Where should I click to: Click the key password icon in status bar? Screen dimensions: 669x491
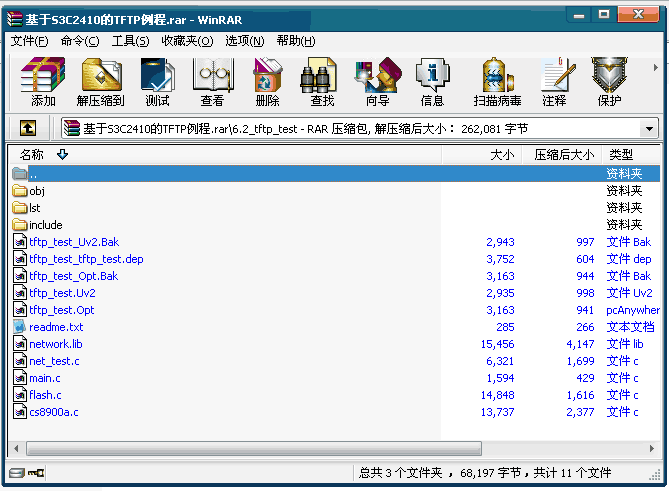click(x=36, y=473)
